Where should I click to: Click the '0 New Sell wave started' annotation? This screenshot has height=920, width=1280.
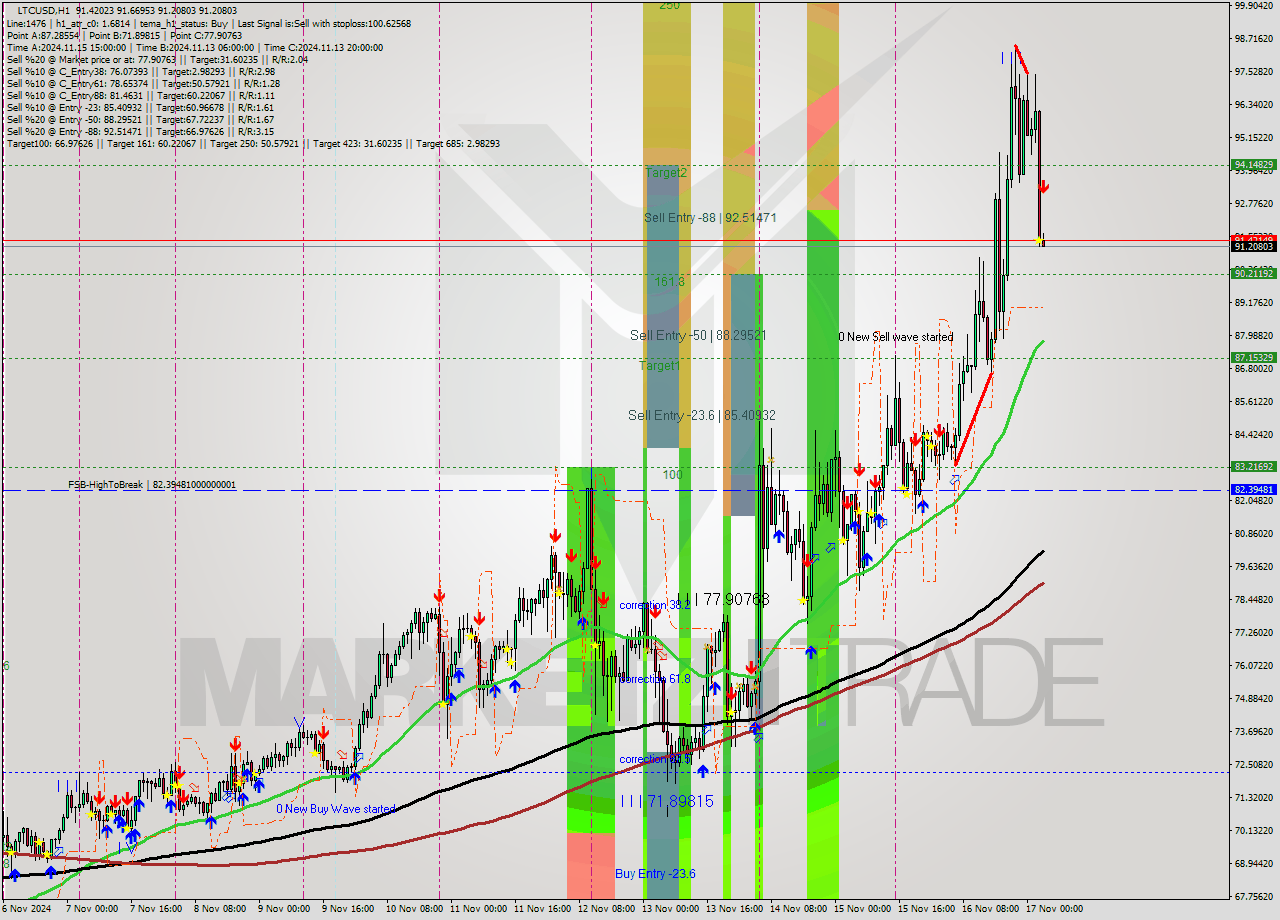point(895,337)
